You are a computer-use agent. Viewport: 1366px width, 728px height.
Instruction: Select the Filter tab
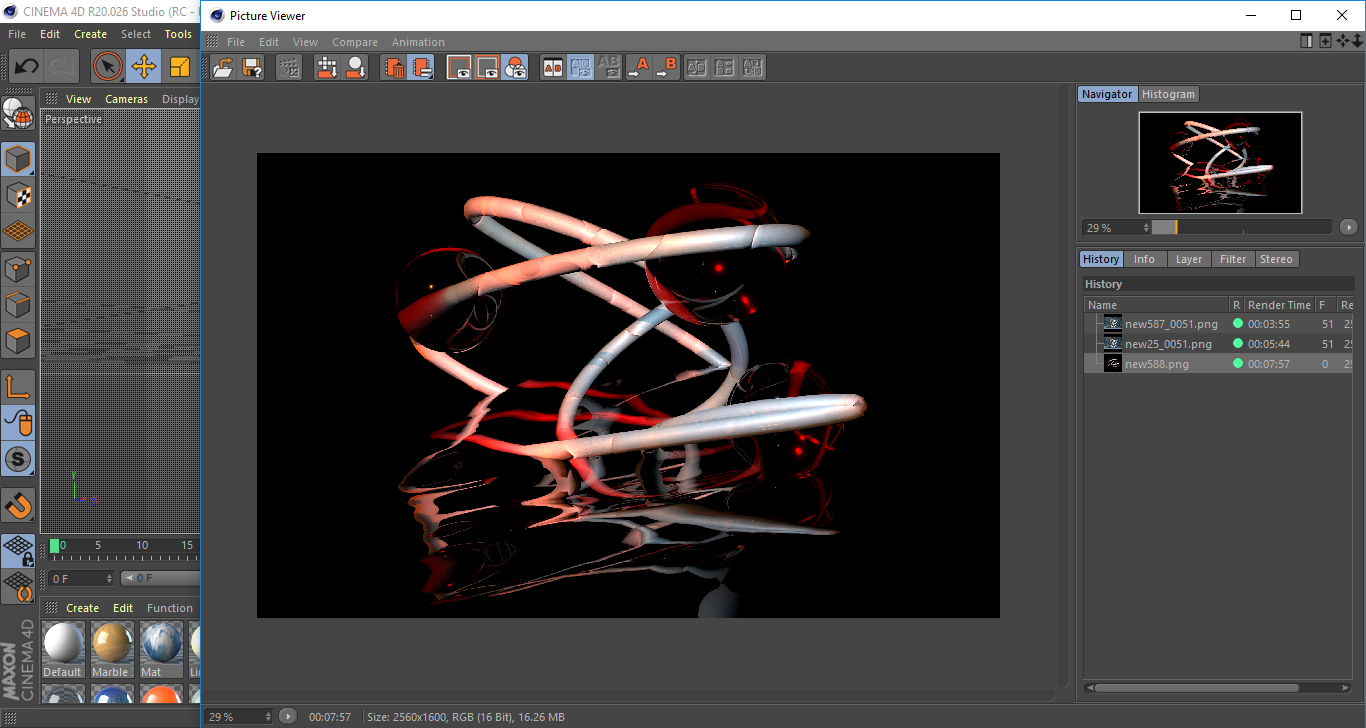pos(1233,259)
